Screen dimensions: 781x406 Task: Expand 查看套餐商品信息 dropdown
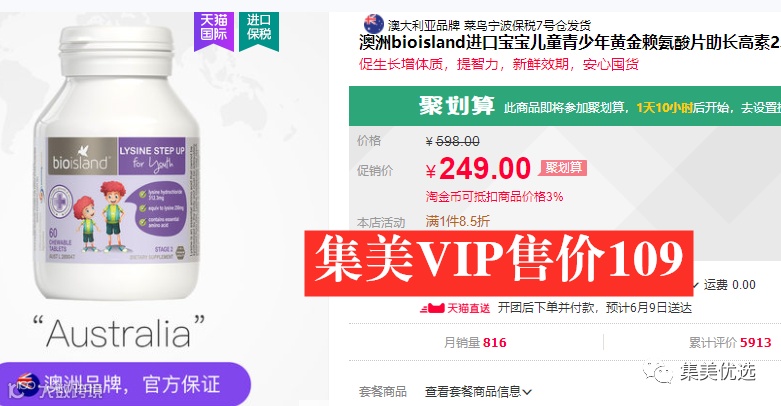pyautogui.click(x=478, y=392)
